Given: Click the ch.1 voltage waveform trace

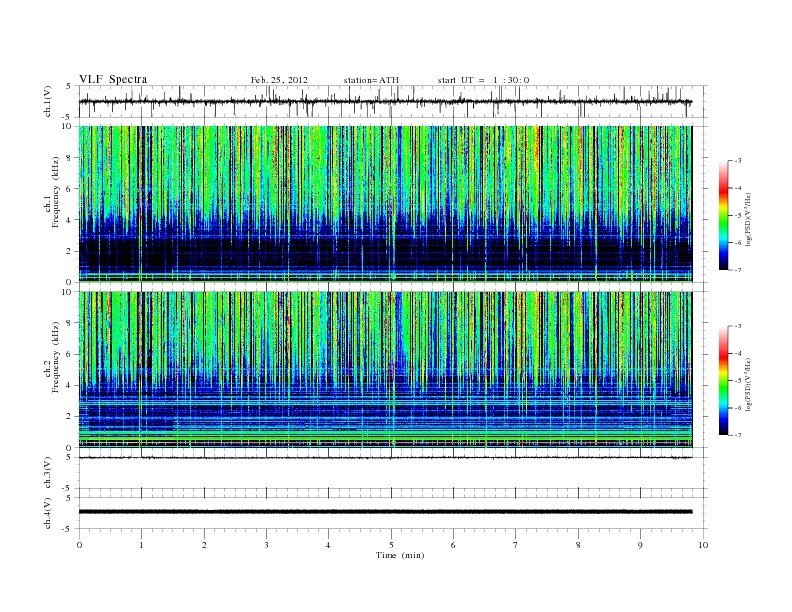Looking at the screenshot, I should pos(385,101).
